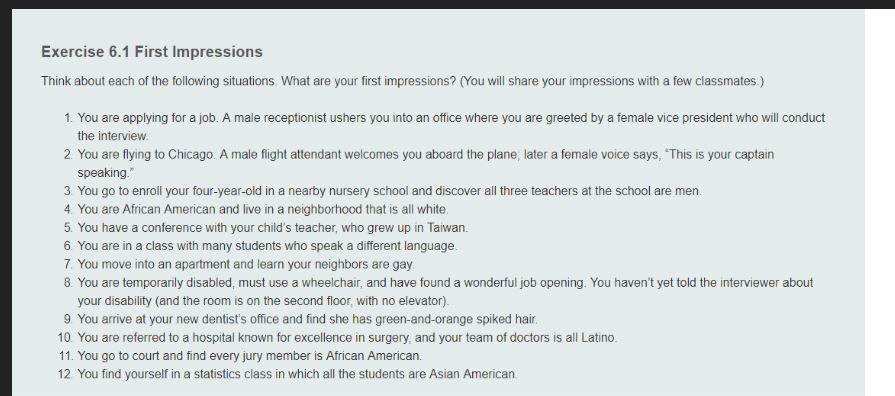Click item 7 about the new apartment neighbors
895x396 pixels.
(239, 264)
